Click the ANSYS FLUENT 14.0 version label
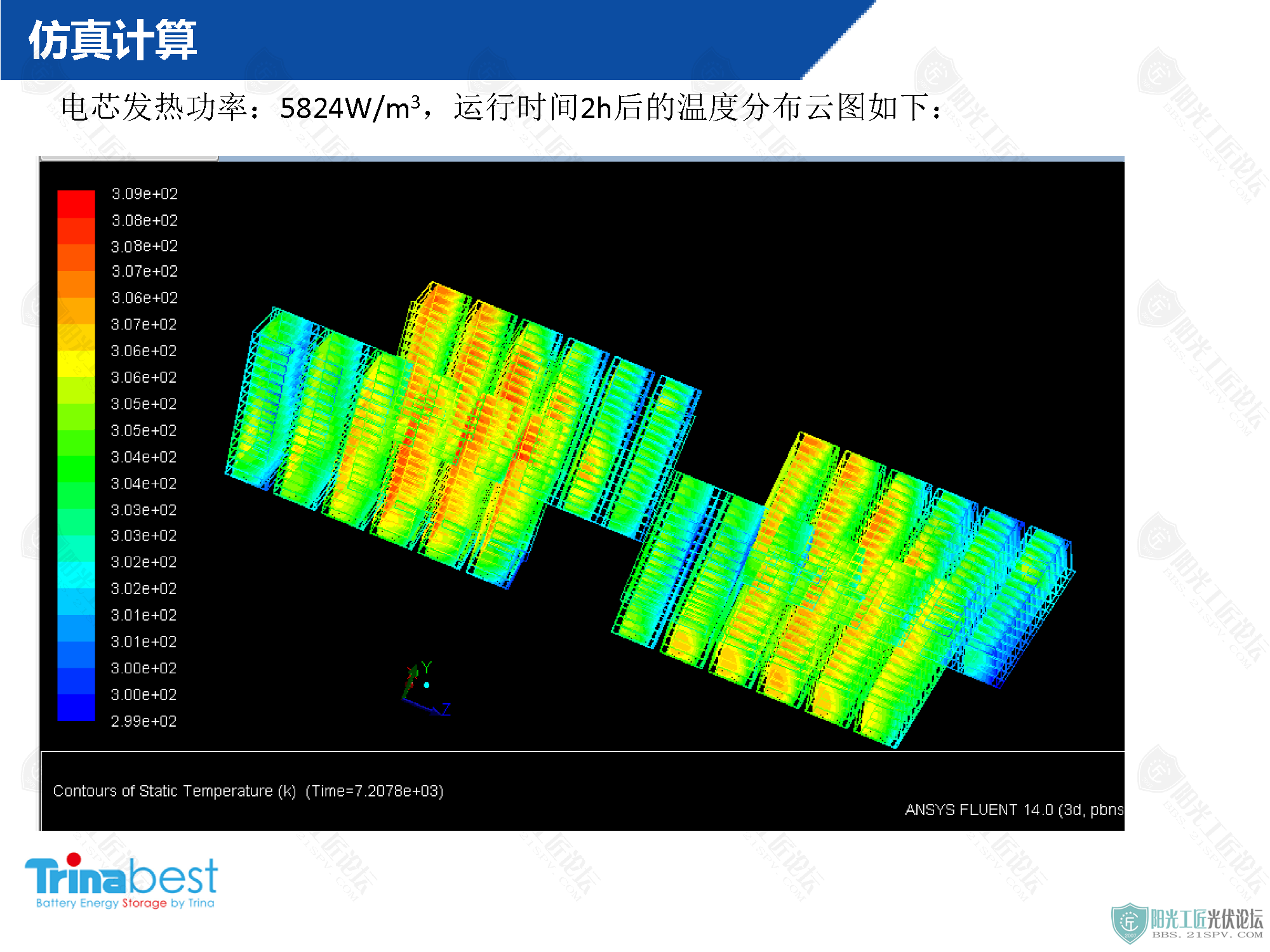1270x952 pixels. [1014, 810]
